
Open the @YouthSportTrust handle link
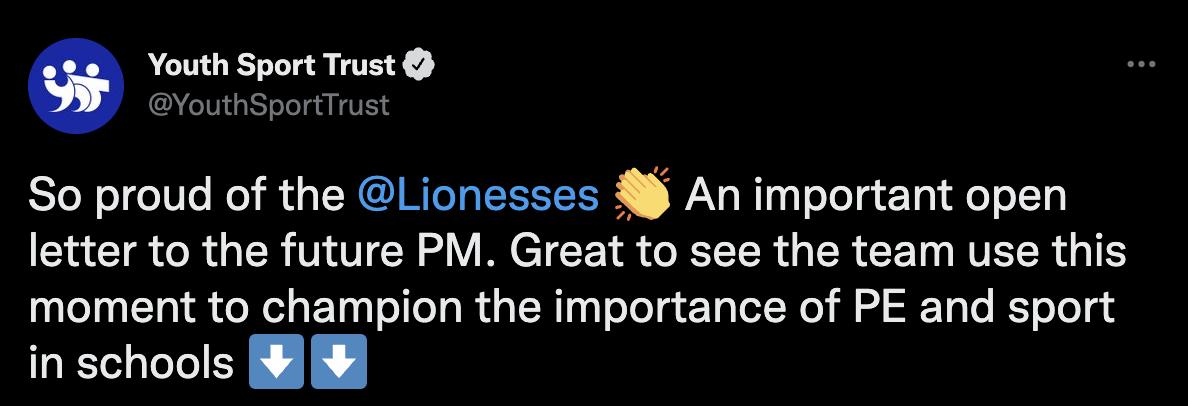tap(268, 104)
